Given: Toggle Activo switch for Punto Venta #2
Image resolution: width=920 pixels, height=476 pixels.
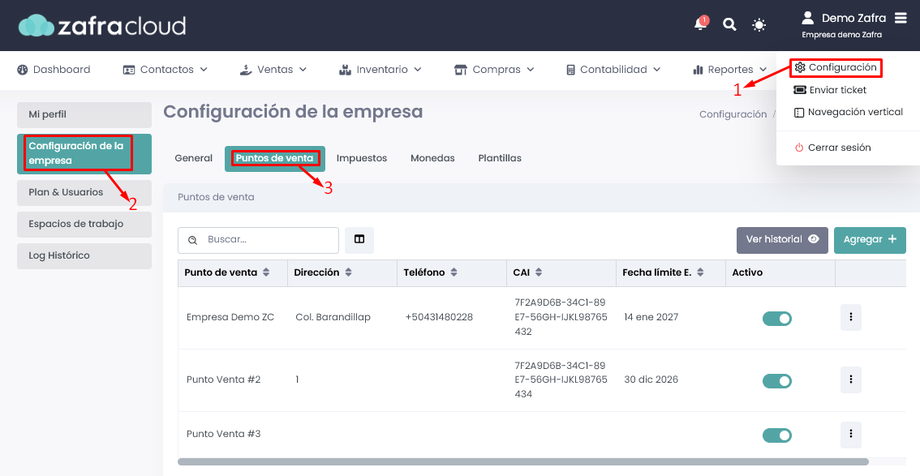Looking at the screenshot, I should click(777, 381).
